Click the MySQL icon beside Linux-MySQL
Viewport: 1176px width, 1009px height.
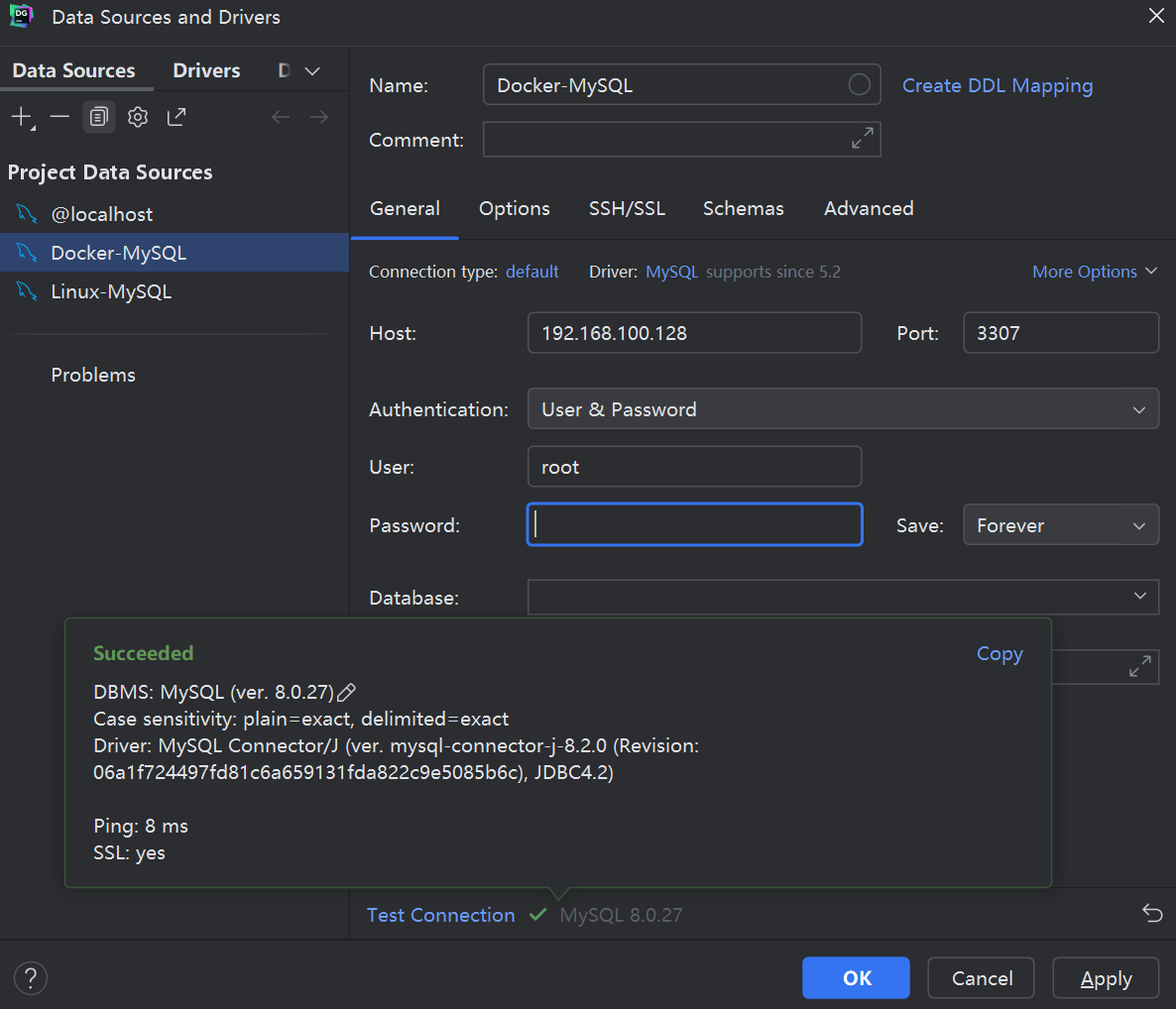click(x=27, y=290)
